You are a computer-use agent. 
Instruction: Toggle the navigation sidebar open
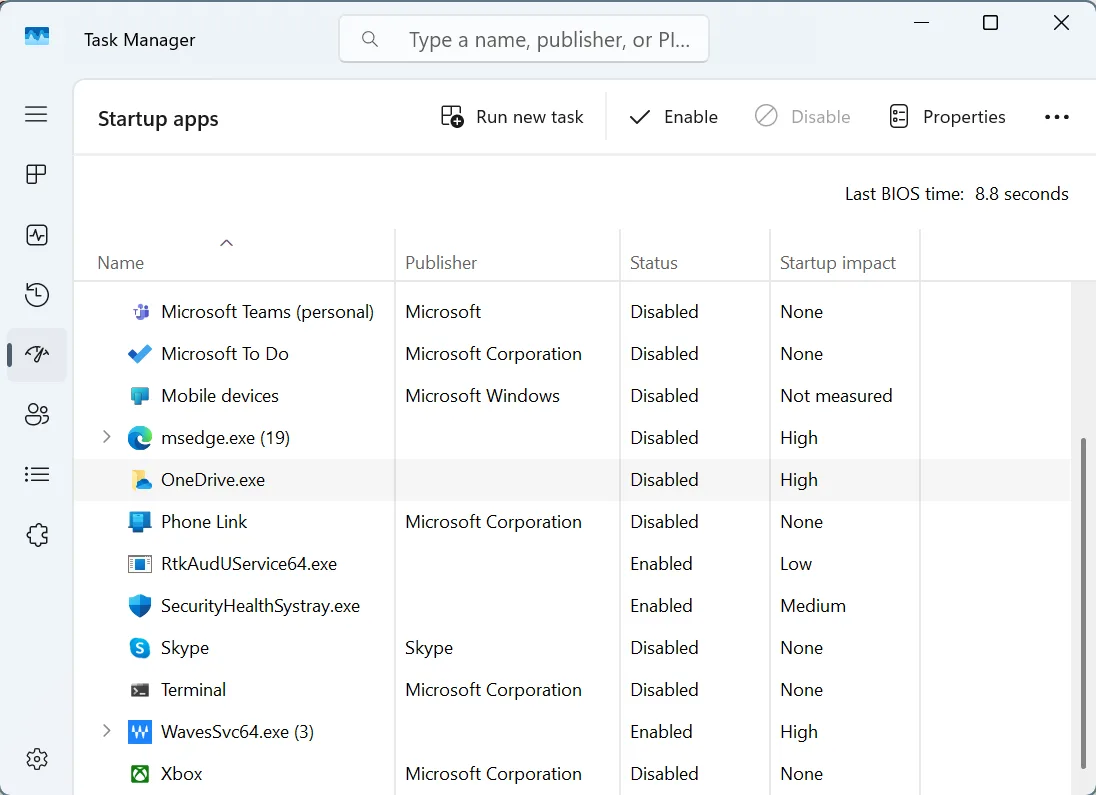[x=36, y=114]
